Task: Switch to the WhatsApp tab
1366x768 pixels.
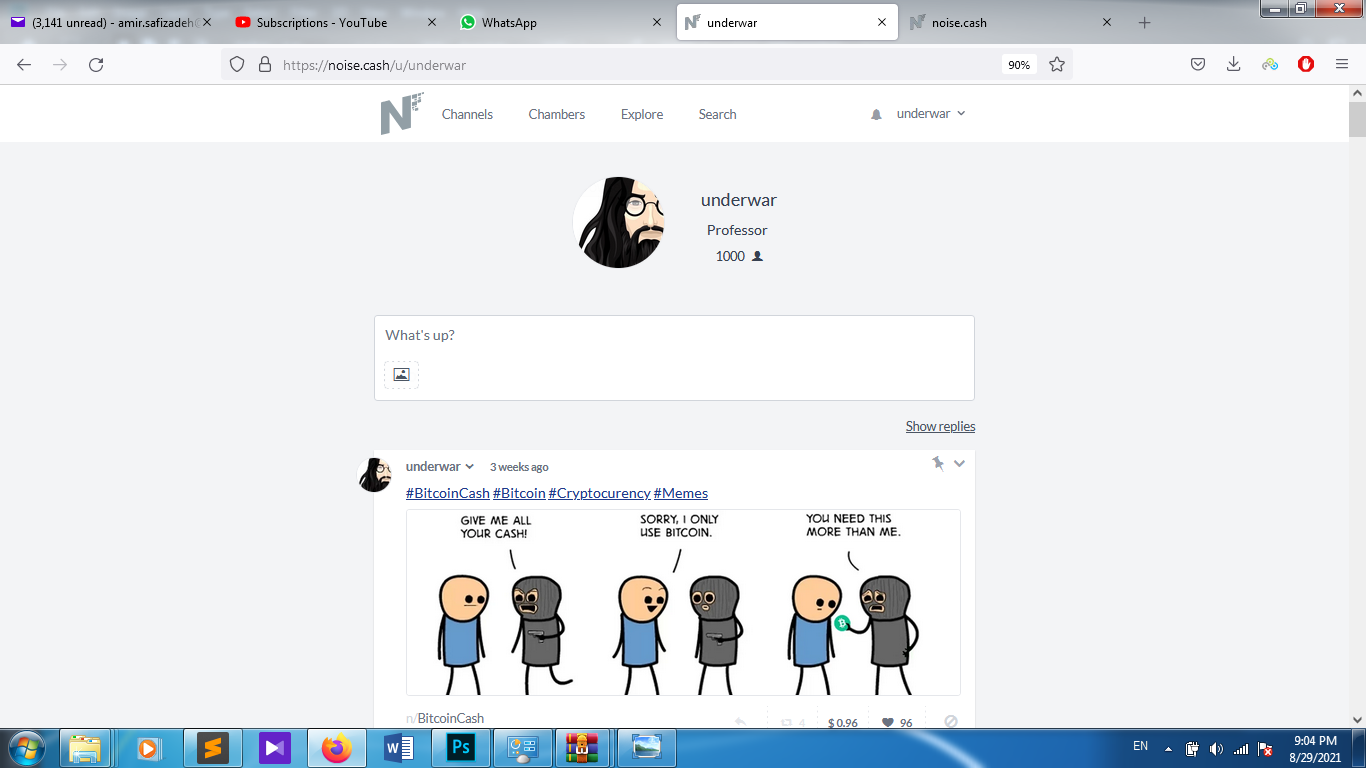Action: (562, 23)
